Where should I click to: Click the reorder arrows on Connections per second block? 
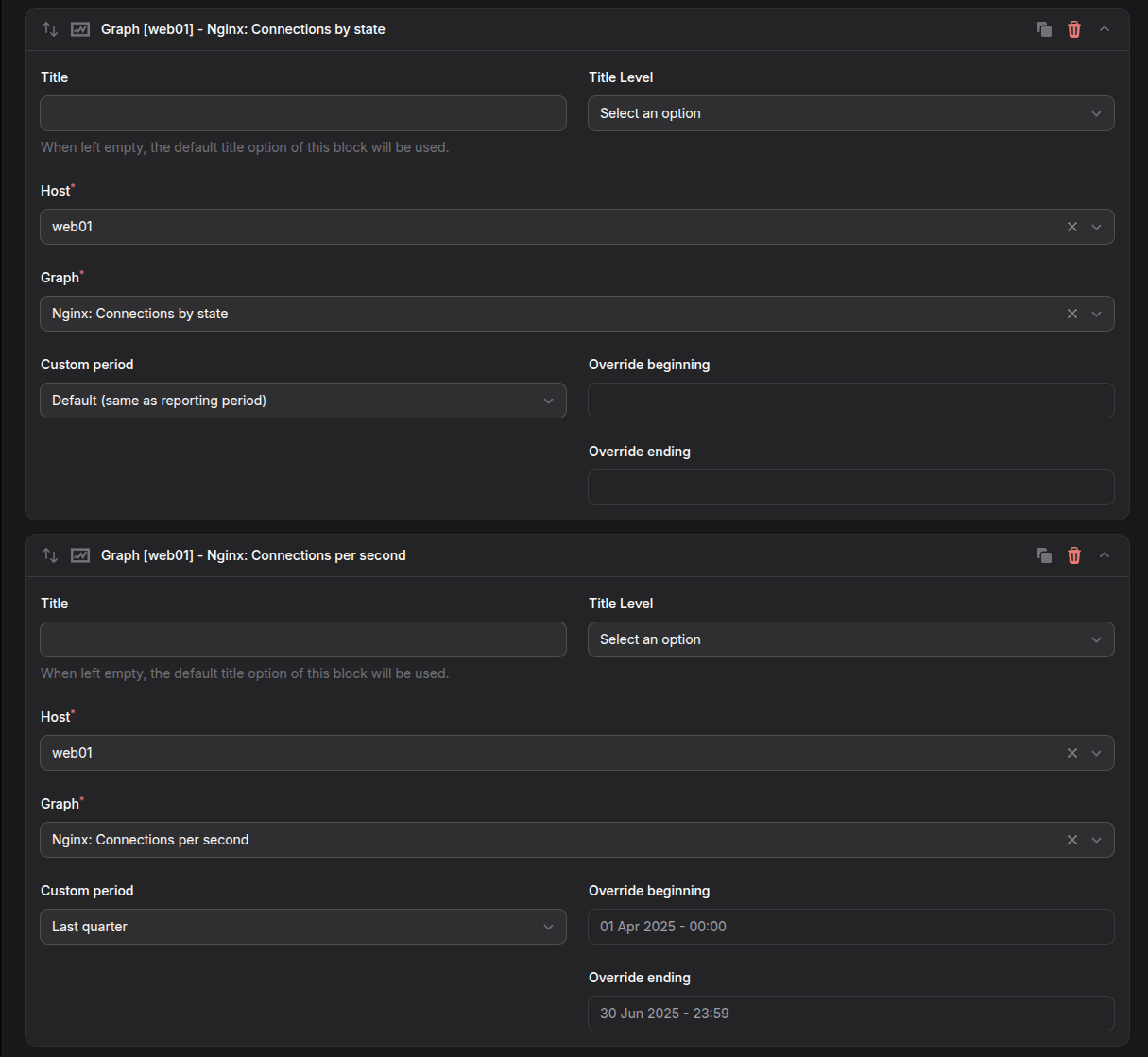coord(50,555)
